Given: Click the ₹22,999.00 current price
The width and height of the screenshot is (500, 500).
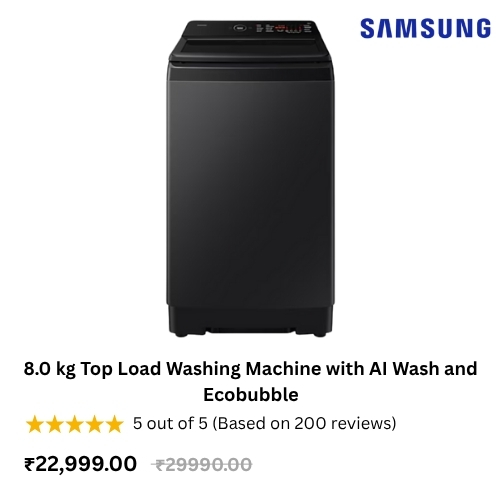Looking at the screenshot, I should 80,464.
